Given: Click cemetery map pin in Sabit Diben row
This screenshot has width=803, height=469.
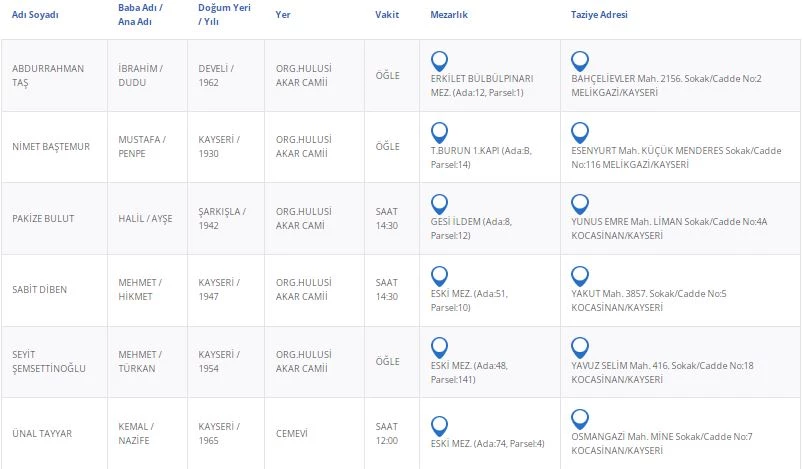Looking at the screenshot, I should pos(438,276).
